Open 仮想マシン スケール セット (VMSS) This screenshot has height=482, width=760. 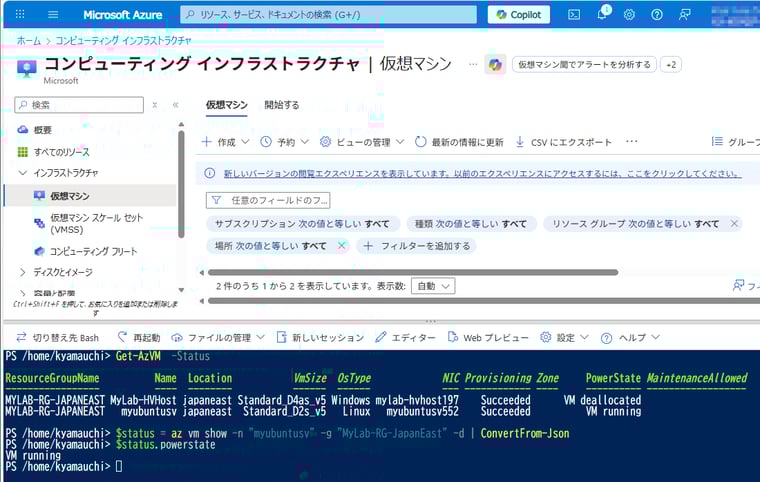pyautogui.click(x=96, y=224)
